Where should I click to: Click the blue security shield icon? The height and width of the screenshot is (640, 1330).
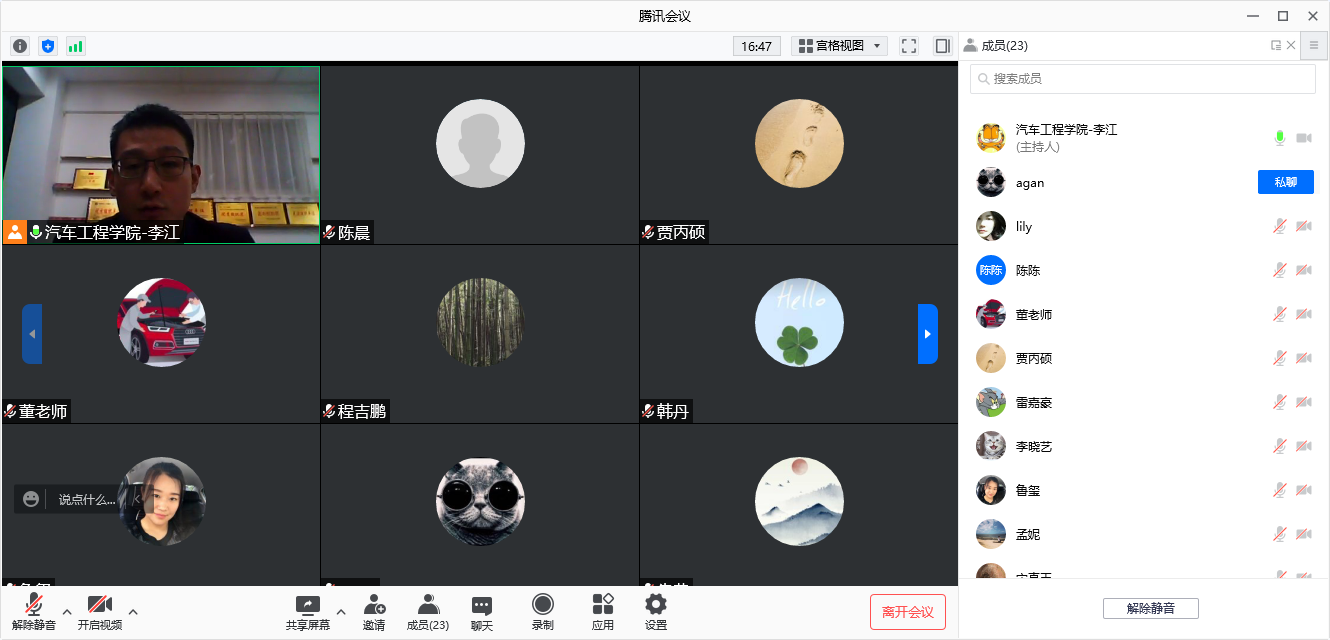click(48, 46)
